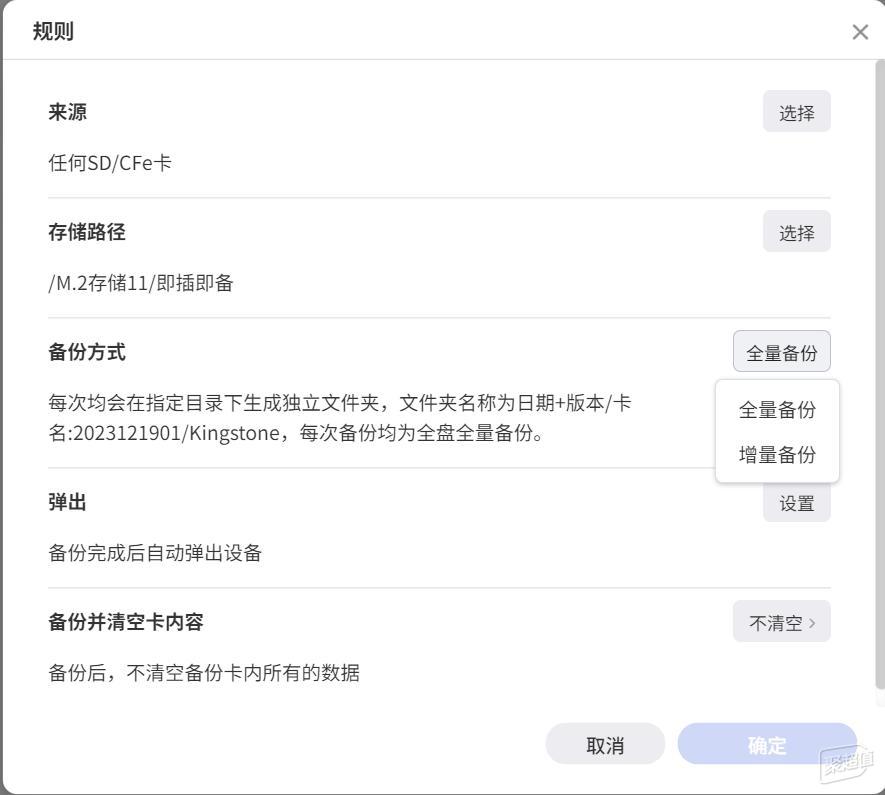Collapse the 备份方式 dropdown button
Screen dimensions: 885x795
pos(782,352)
